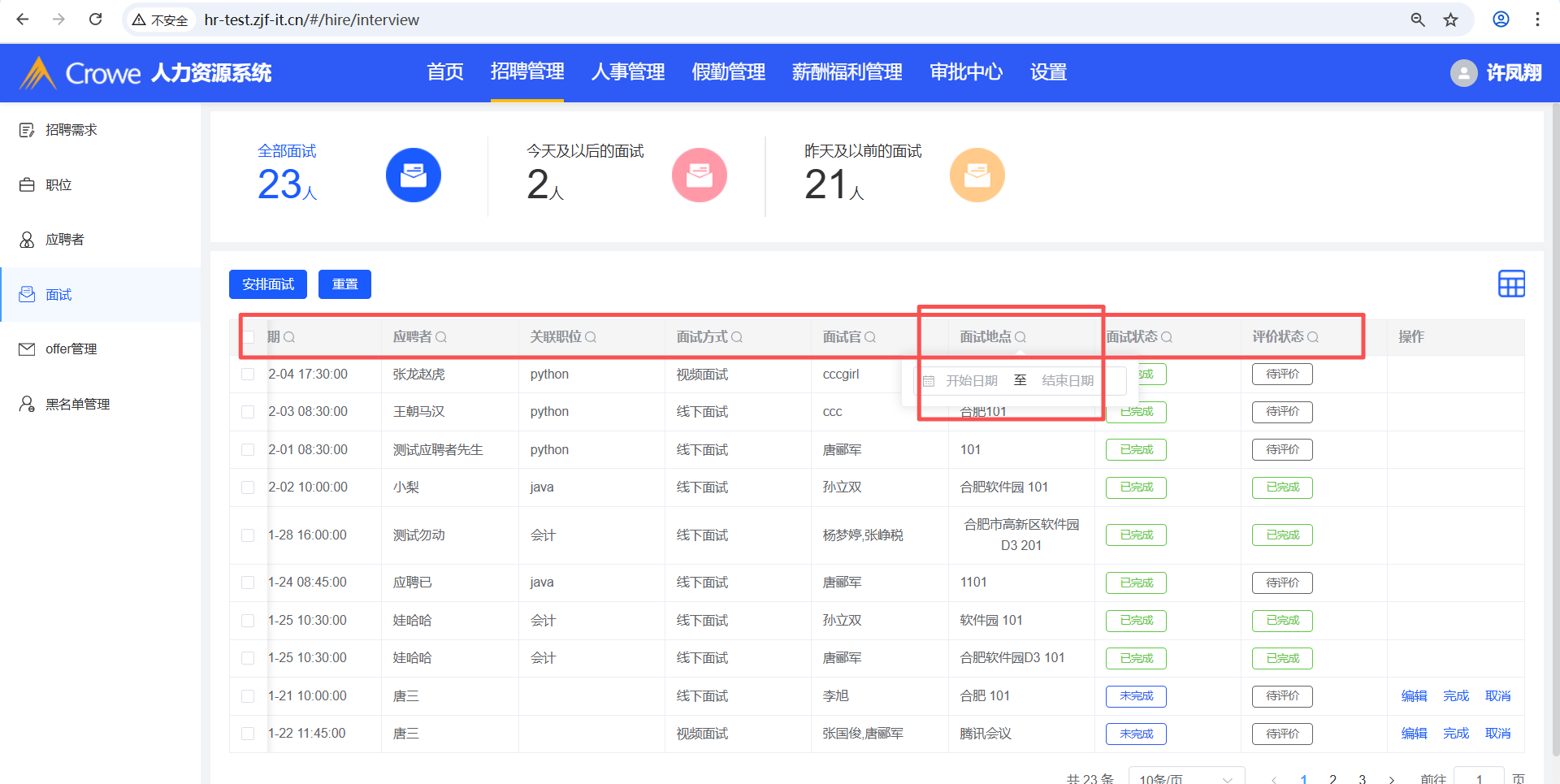Click 编辑 link for 1-21 唐三 interview
This screenshot has height=784, width=1560.
[1414, 696]
